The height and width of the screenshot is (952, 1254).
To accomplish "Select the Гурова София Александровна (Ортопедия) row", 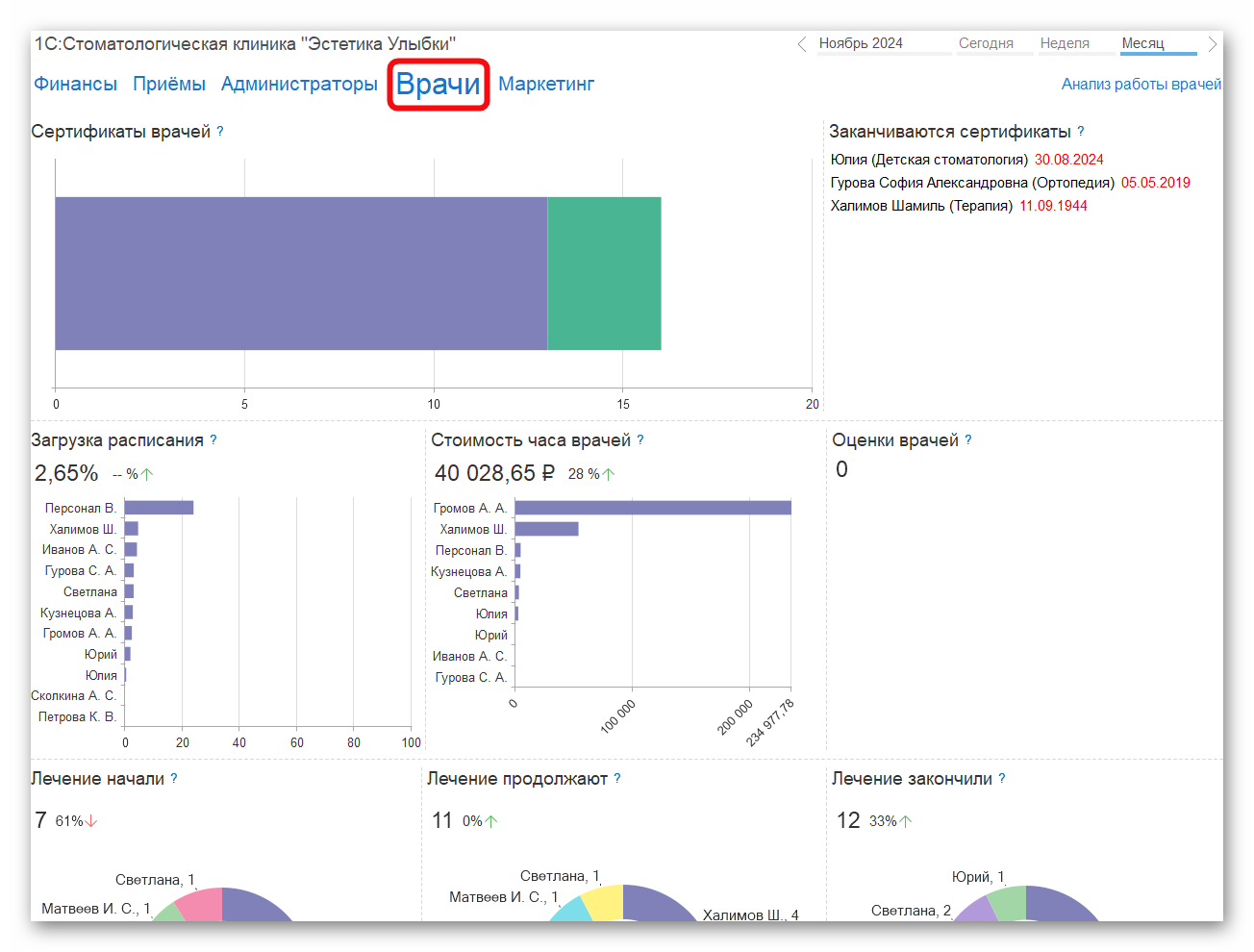I will coord(1011,183).
